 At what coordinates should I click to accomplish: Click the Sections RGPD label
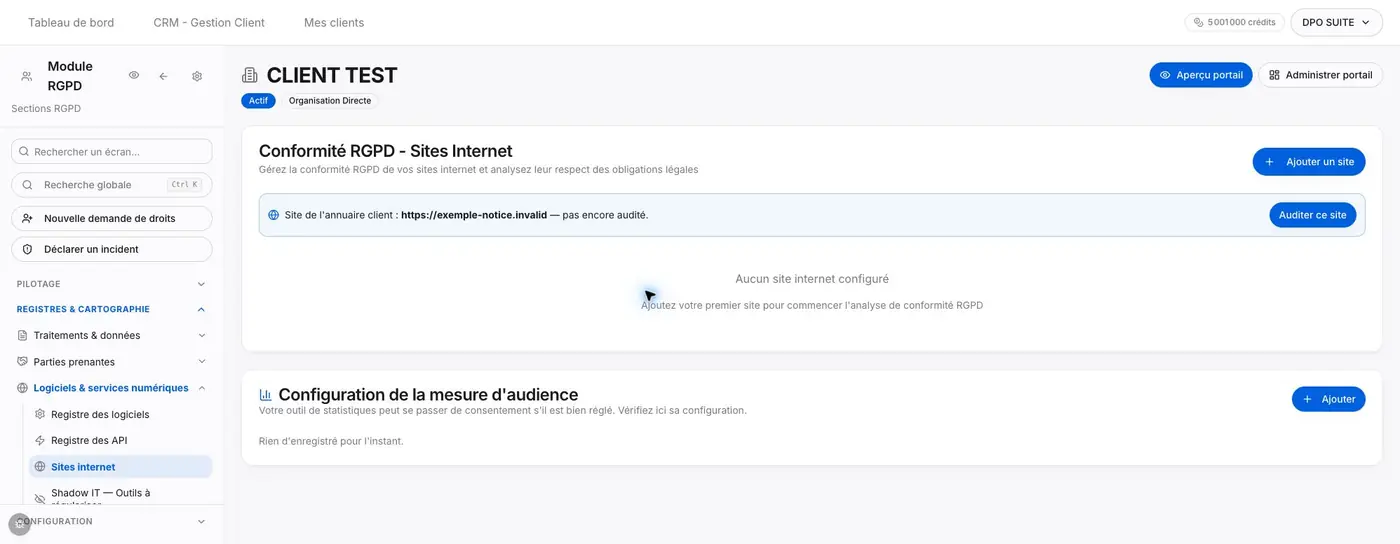[46, 108]
